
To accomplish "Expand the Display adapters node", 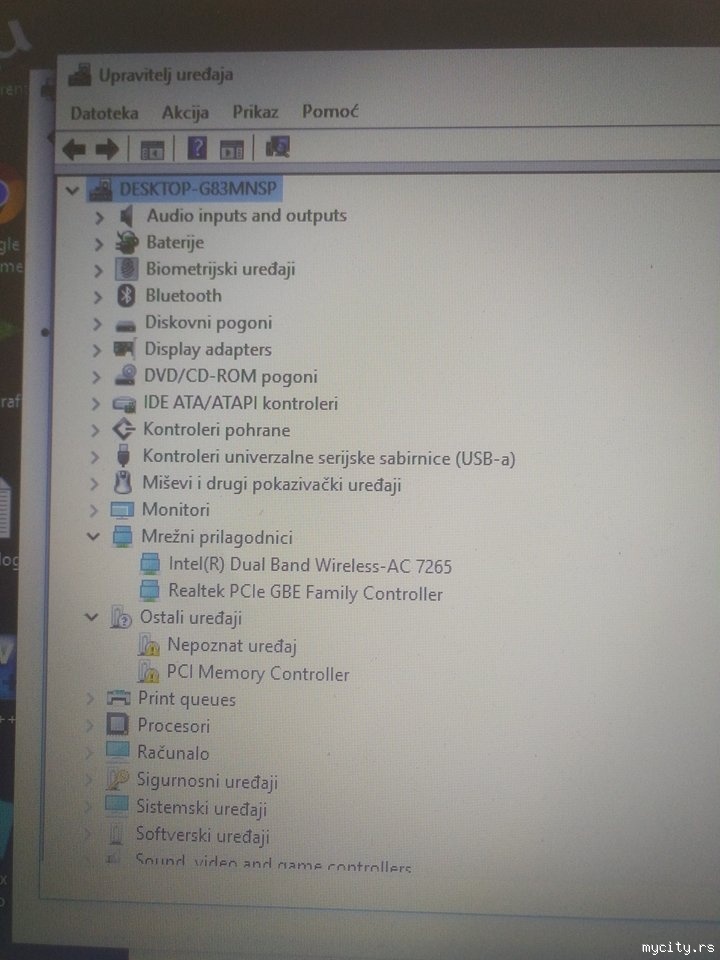I will [x=96, y=350].
